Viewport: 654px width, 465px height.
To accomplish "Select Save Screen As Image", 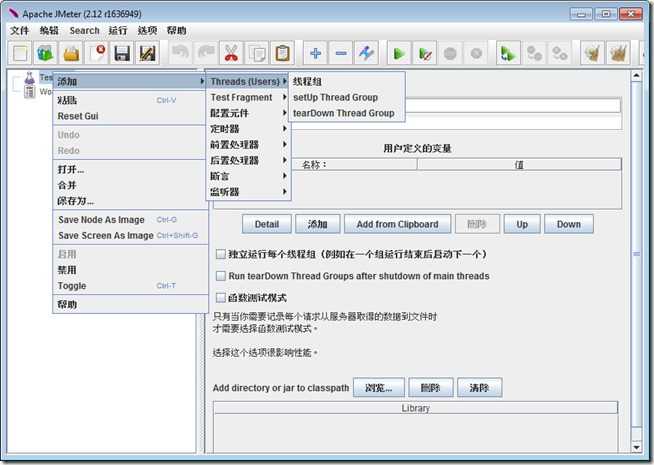I will tap(130, 236).
